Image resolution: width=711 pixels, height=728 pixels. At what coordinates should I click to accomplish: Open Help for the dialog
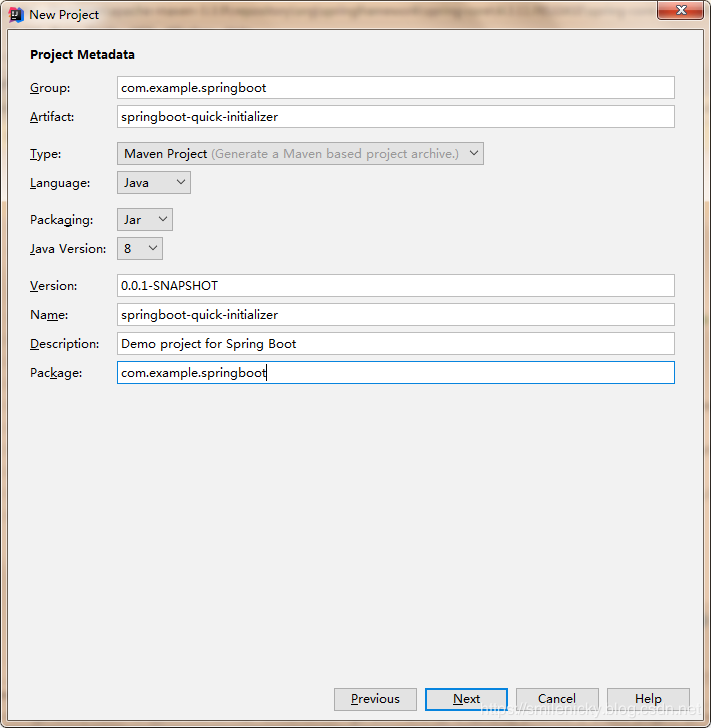pyautogui.click(x=648, y=699)
